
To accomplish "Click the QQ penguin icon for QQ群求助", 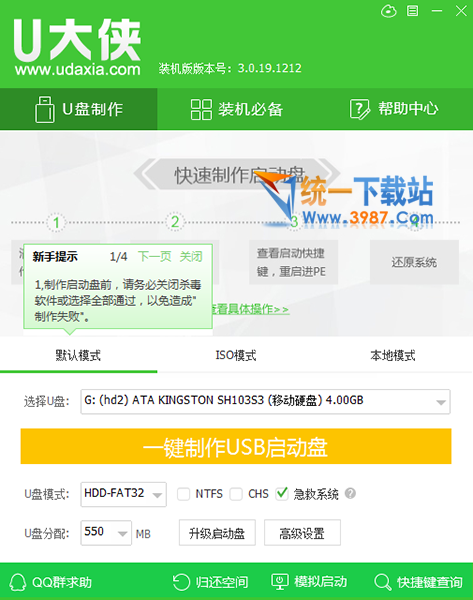I will pos(18,582).
